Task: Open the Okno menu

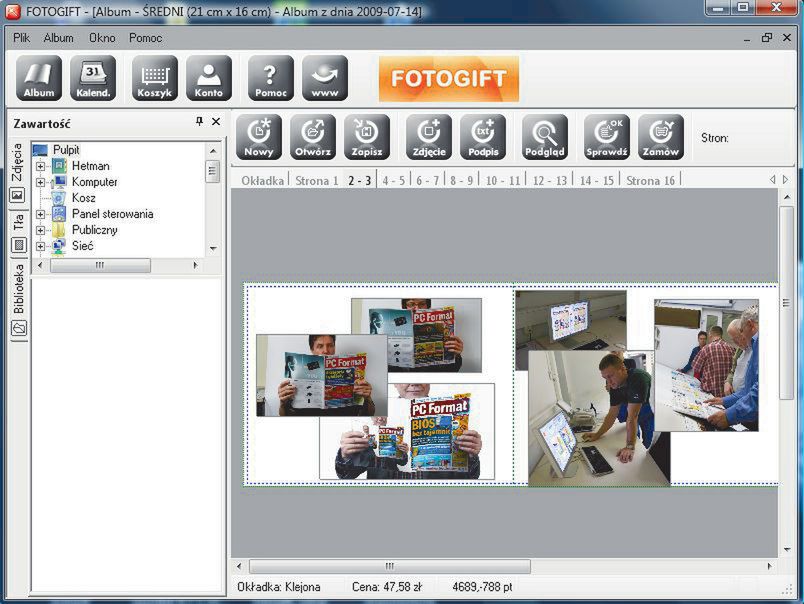Action: (x=102, y=38)
